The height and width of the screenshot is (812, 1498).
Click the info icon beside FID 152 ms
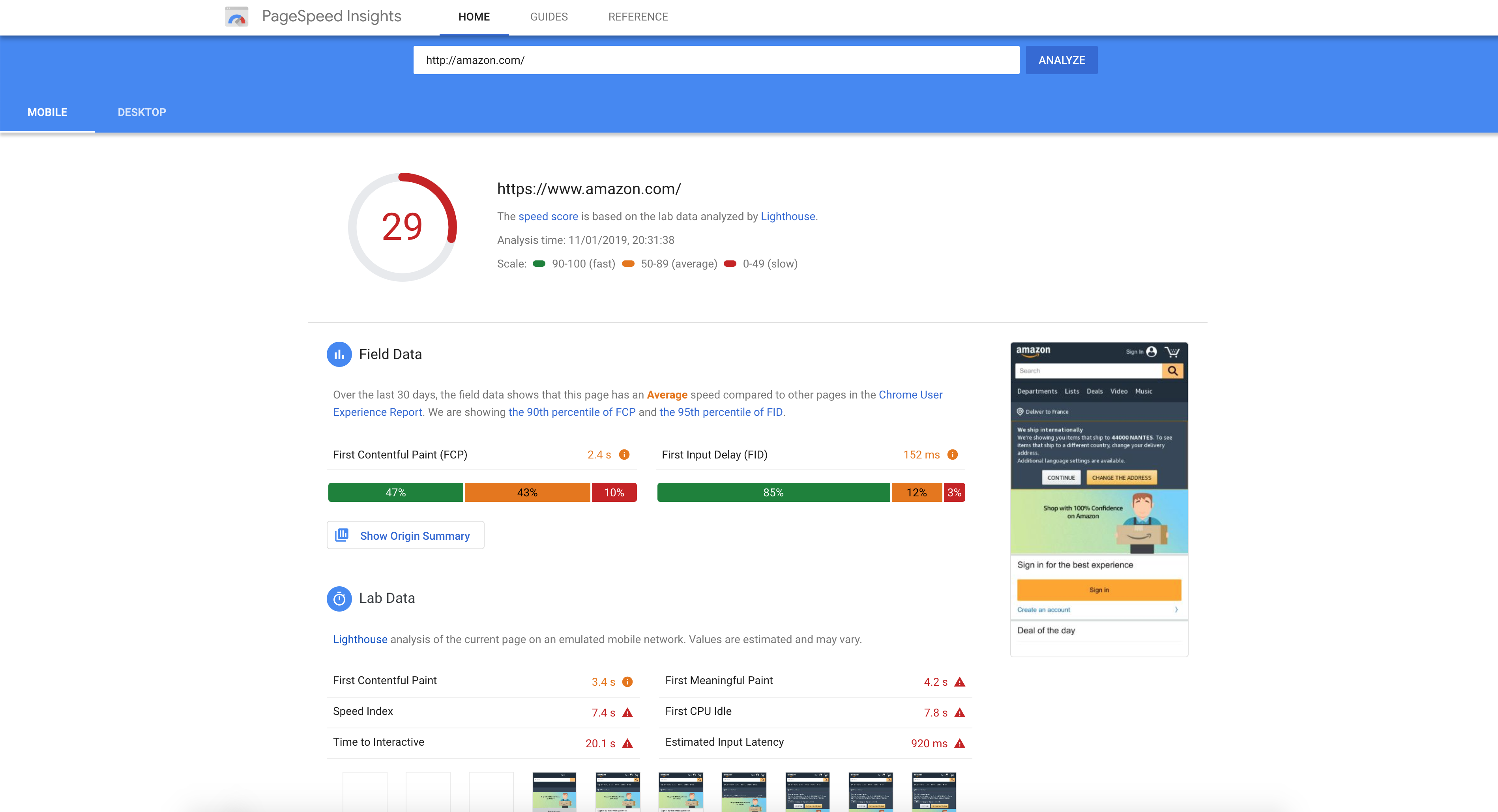pos(953,455)
